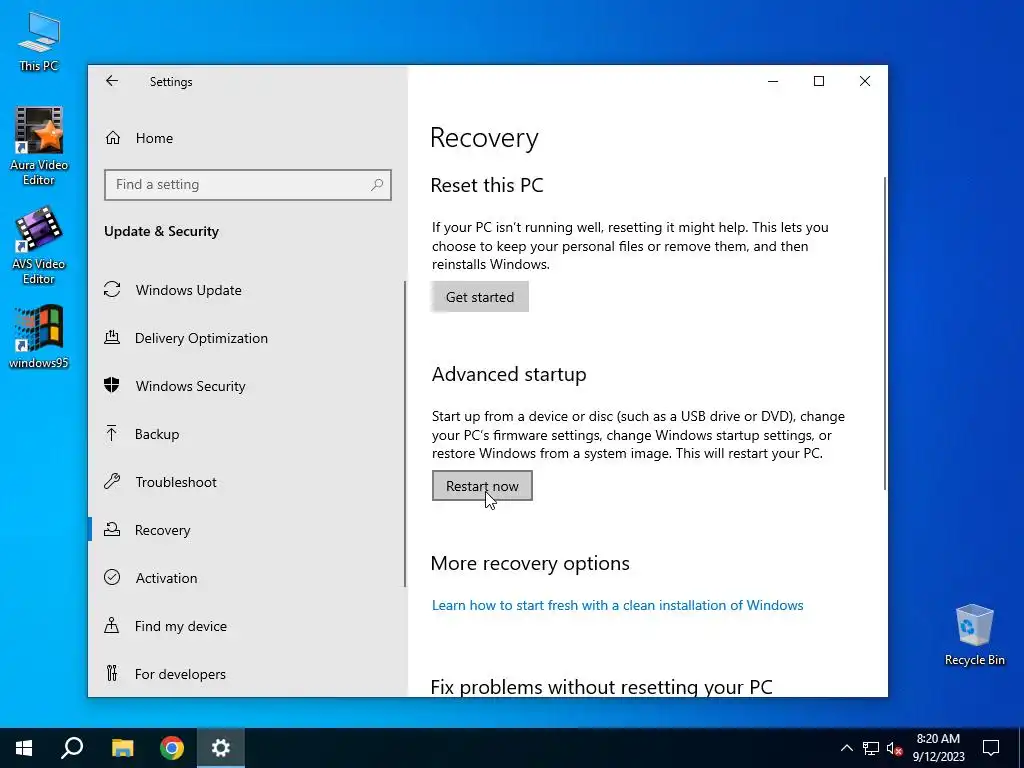Viewport: 1024px width, 768px height.
Task: Click the Advanced startup heading
Action: pos(509,374)
